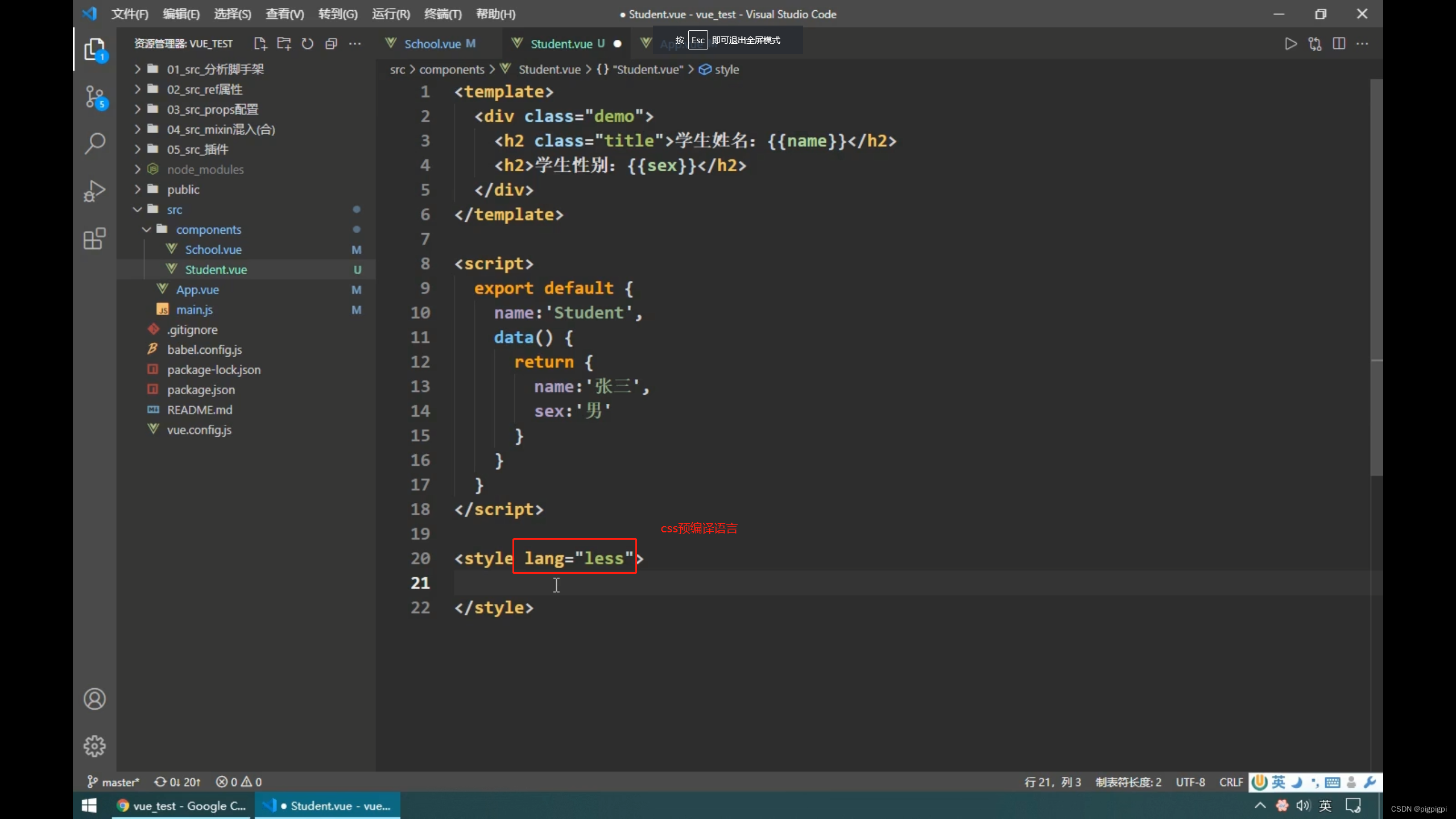Expand the 05_src_插件 folder
Image resolution: width=1456 pixels, height=819 pixels.
point(246,150)
